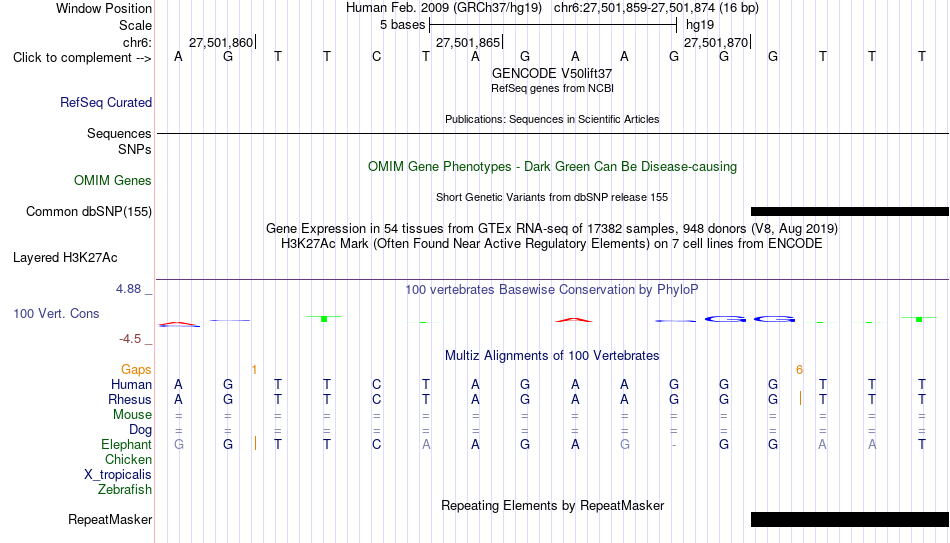The height and width of the screenshot is (543, 950).
Task: Click the Scale label
Action: point(135,25)
